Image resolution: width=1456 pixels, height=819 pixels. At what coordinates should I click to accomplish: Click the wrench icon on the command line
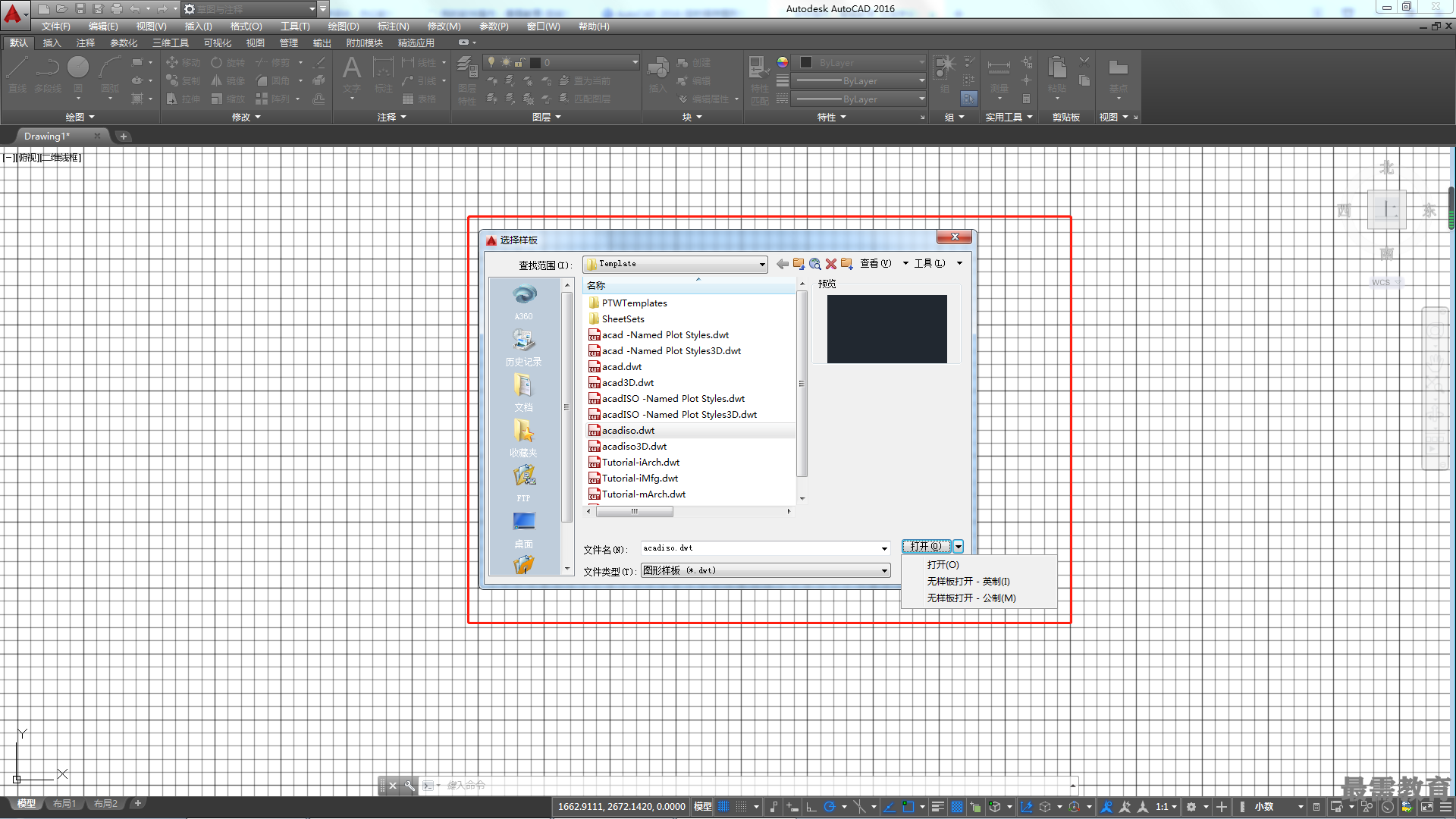tap(409, 786)
